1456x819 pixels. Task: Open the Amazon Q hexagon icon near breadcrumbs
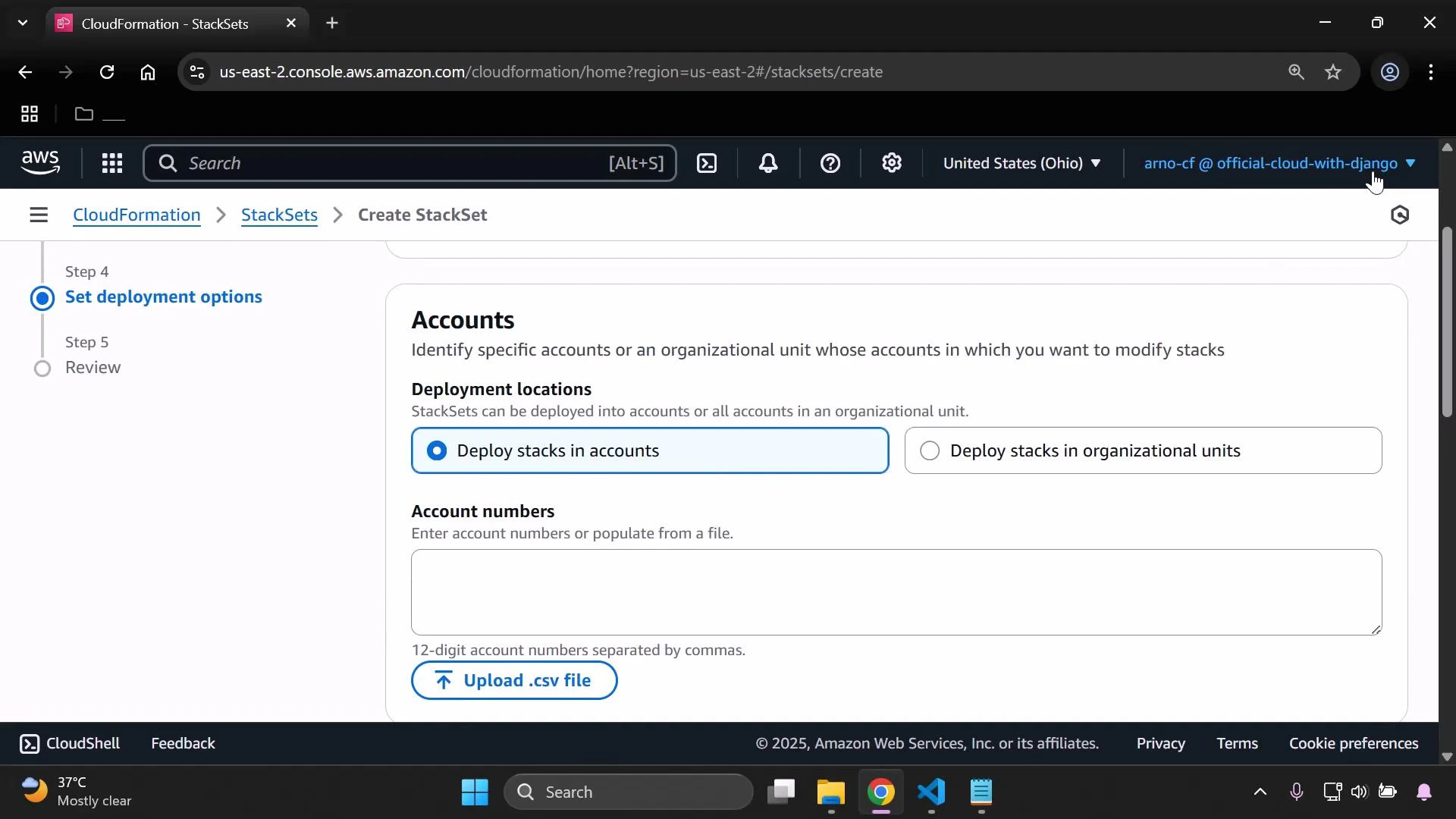click(x=1399, y=215)
